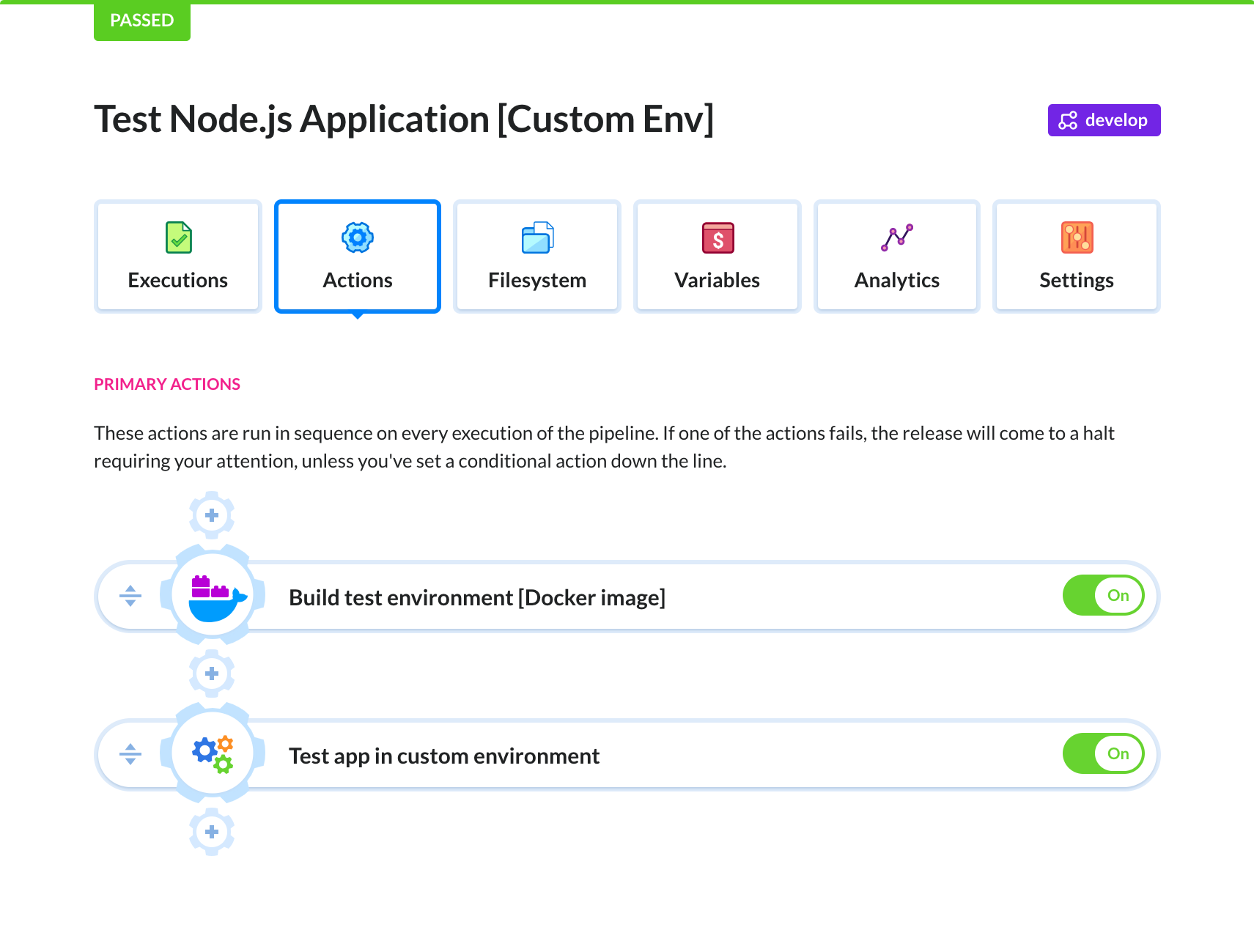Add action above Build test environment
Screen dimensions: 1254x952
pos(212,515)
